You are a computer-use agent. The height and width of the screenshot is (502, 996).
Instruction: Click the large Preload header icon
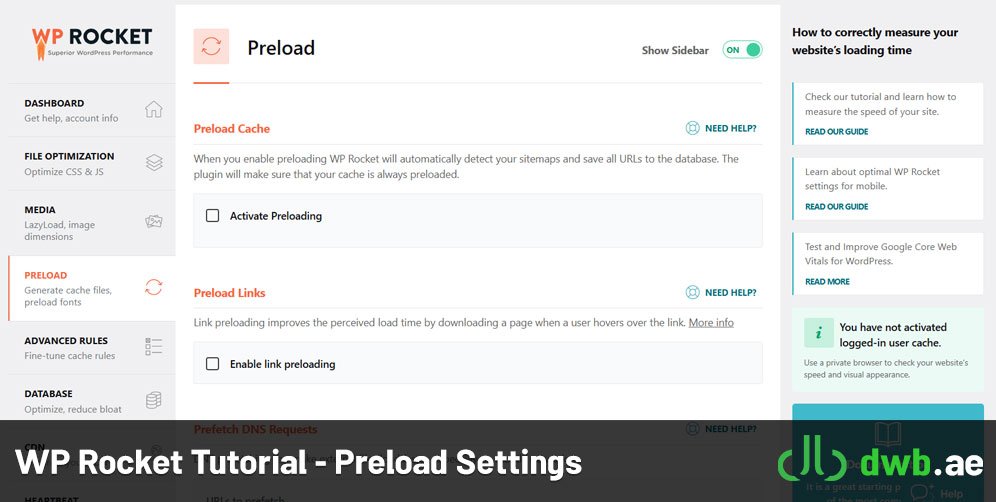212,46
